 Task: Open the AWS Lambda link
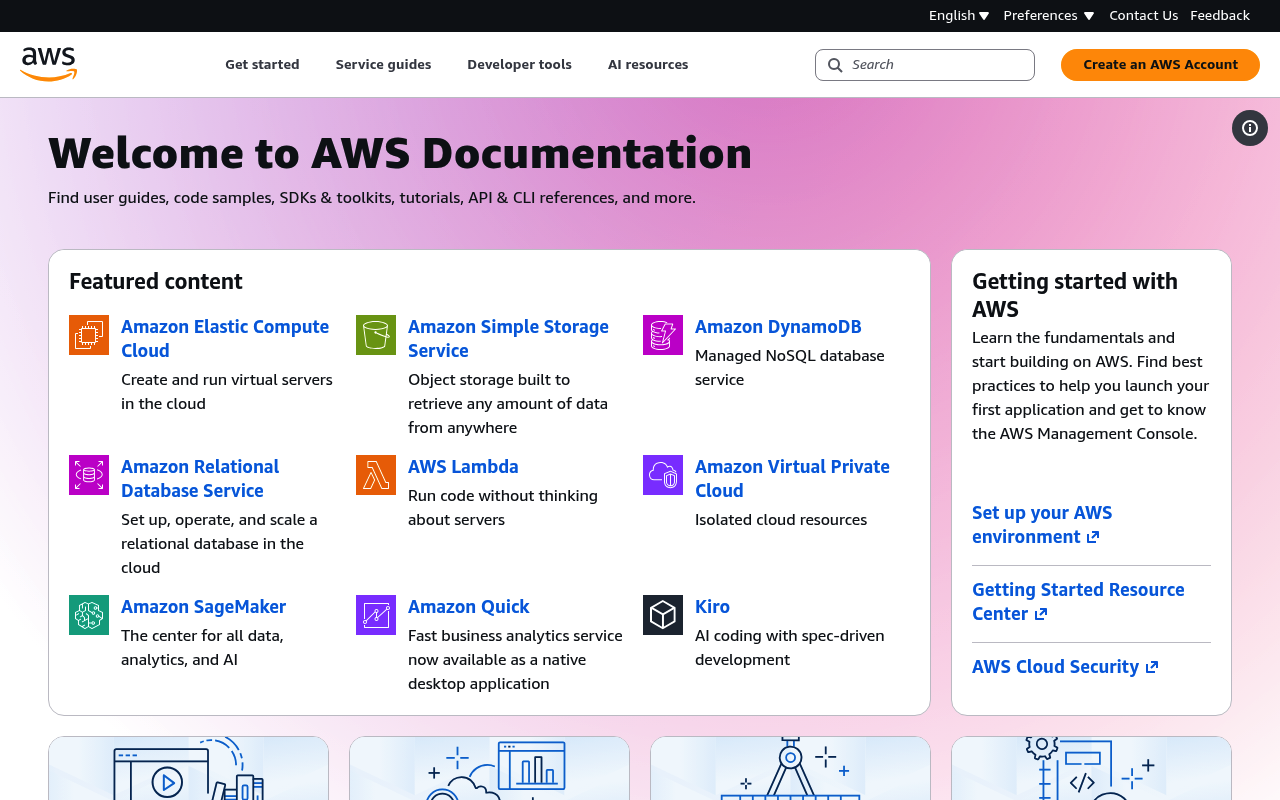(463, 467)
